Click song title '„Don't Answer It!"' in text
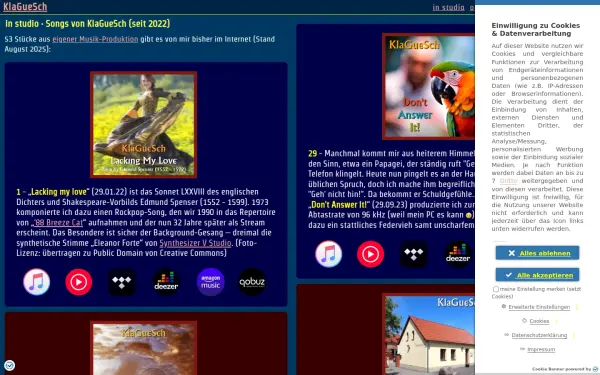Screen dimensions: 600x375 pyautogui.click(x=339, y=205)
